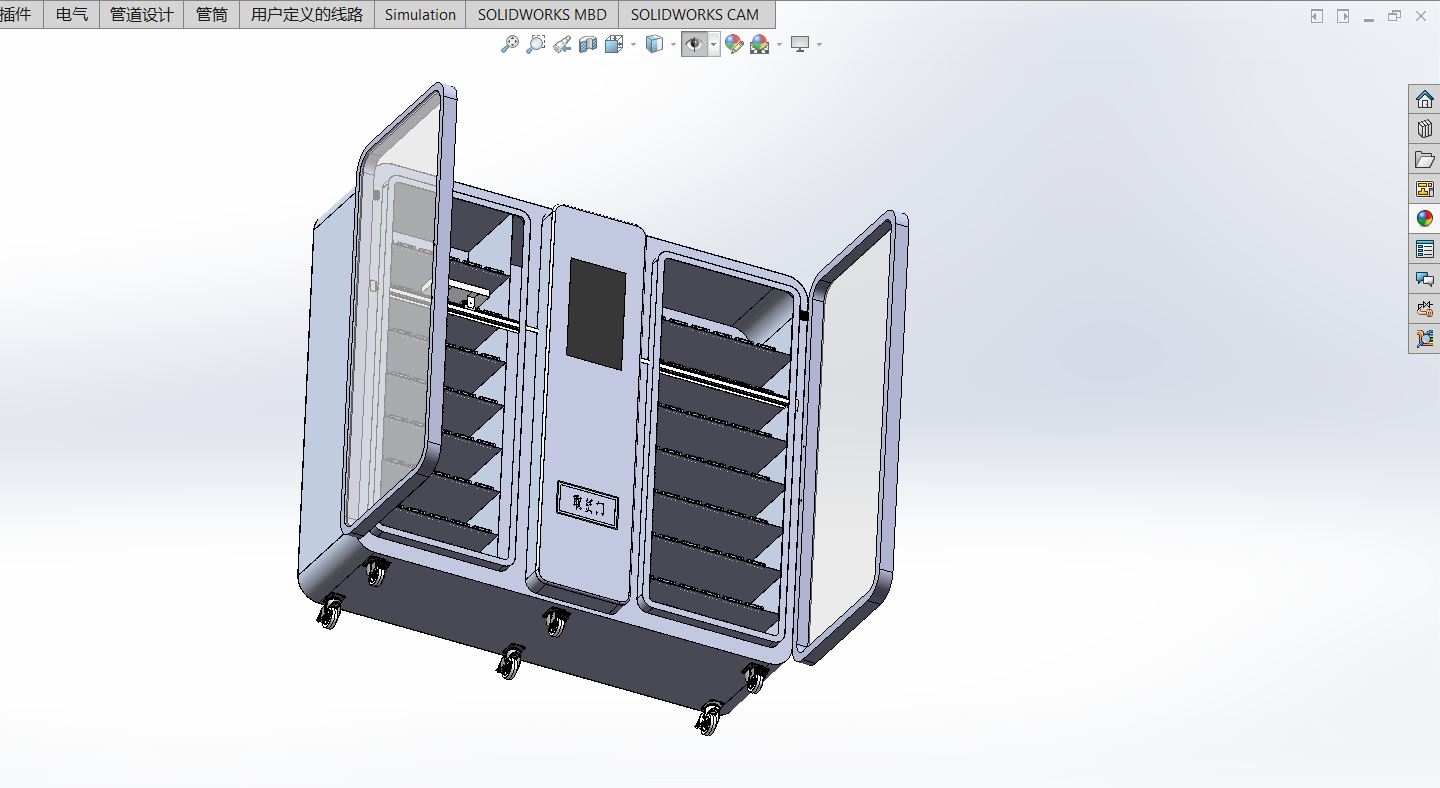The height and width of the screenshot is (788, 1440).
Task: Select the Zoom to Area tool
Action: (x=536, y=44)
